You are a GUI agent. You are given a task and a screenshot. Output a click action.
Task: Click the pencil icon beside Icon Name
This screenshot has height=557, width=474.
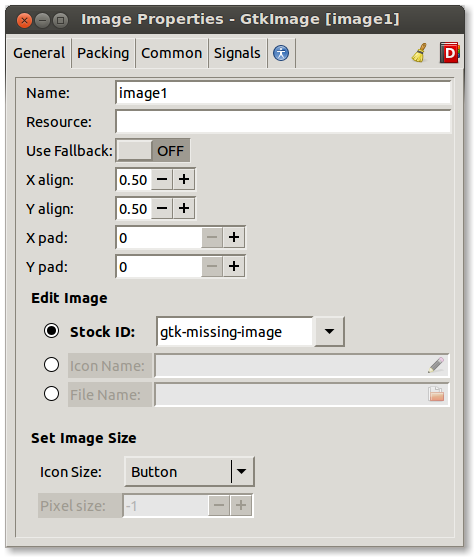436,365
